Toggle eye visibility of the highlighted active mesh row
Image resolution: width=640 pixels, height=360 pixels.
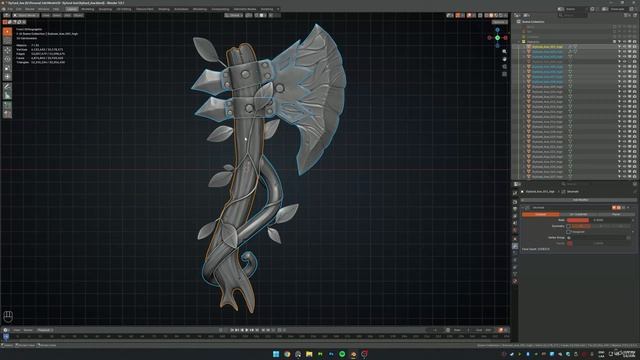(x=624, y=47)
